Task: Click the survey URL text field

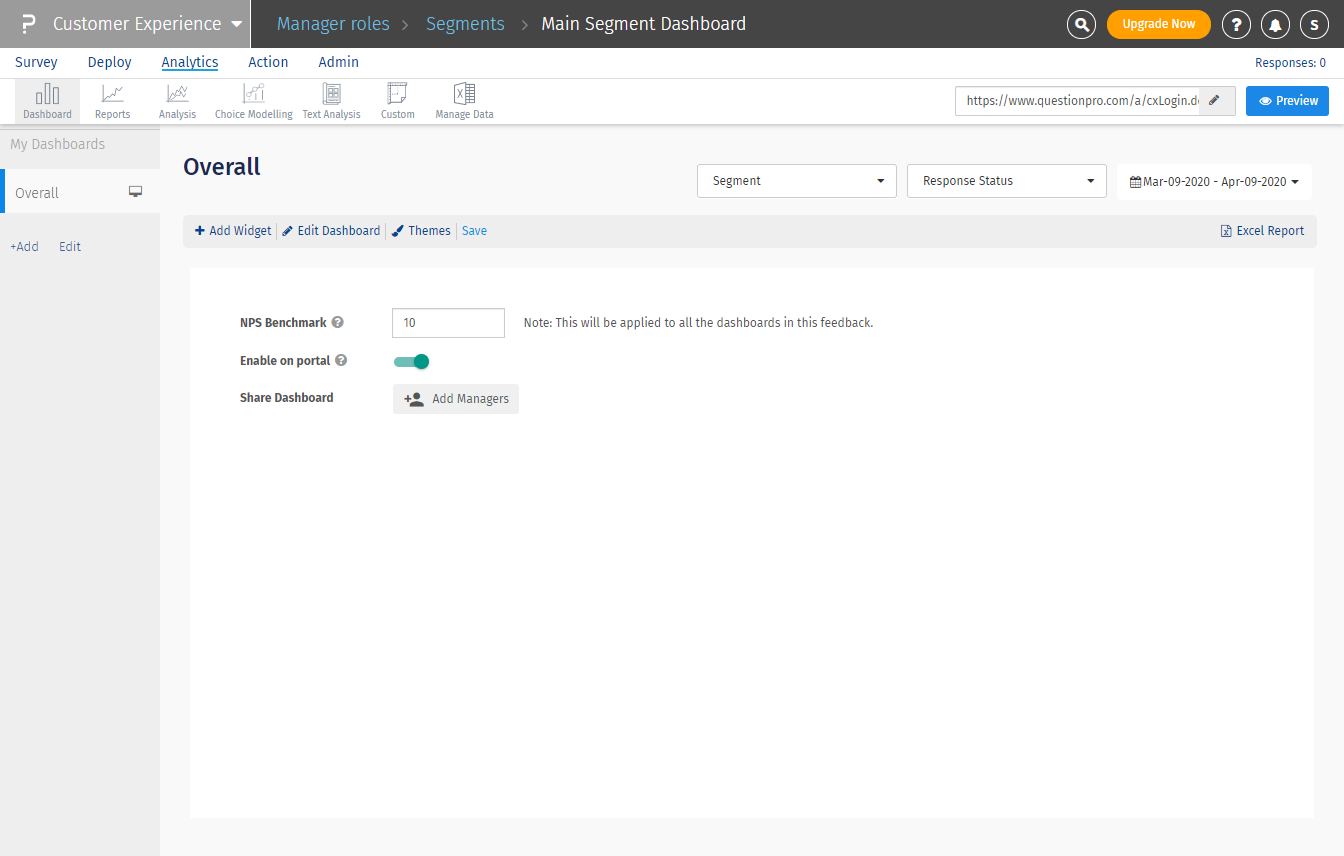Action: (x=1077, y=101)
